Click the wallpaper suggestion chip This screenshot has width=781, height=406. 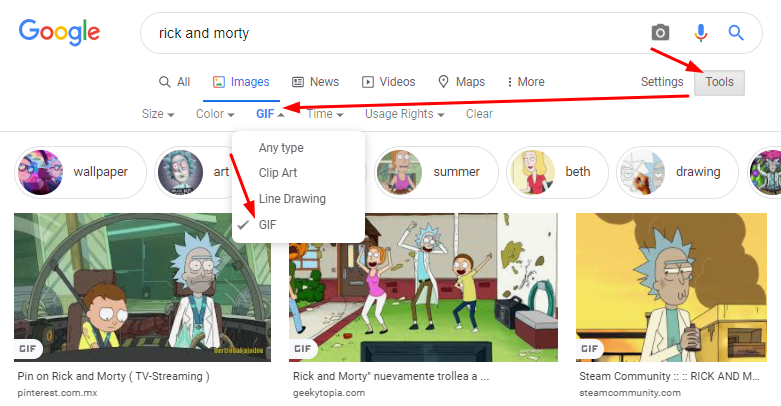pyautogui.click(x=80, y=172)
